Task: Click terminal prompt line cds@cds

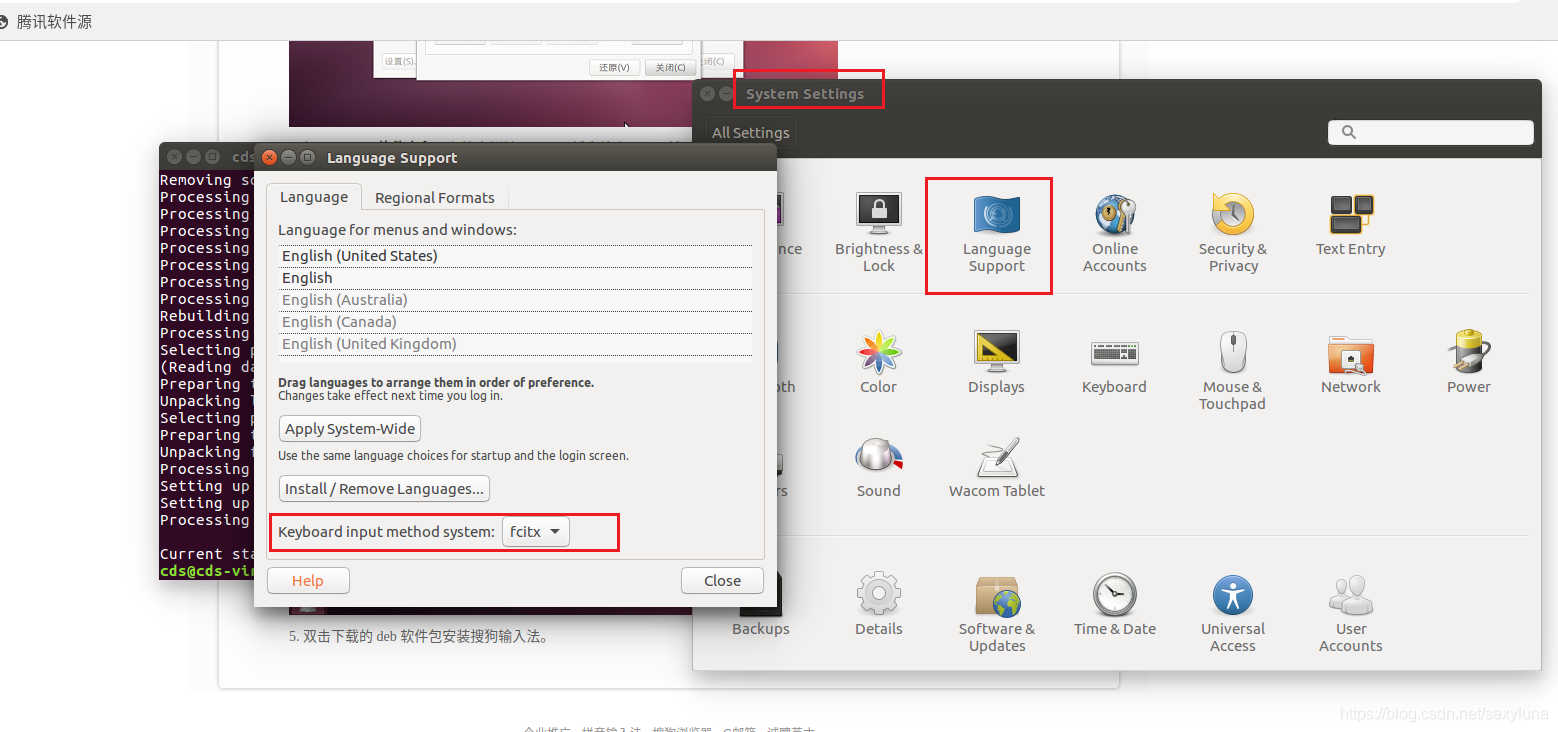Action: 207,571
